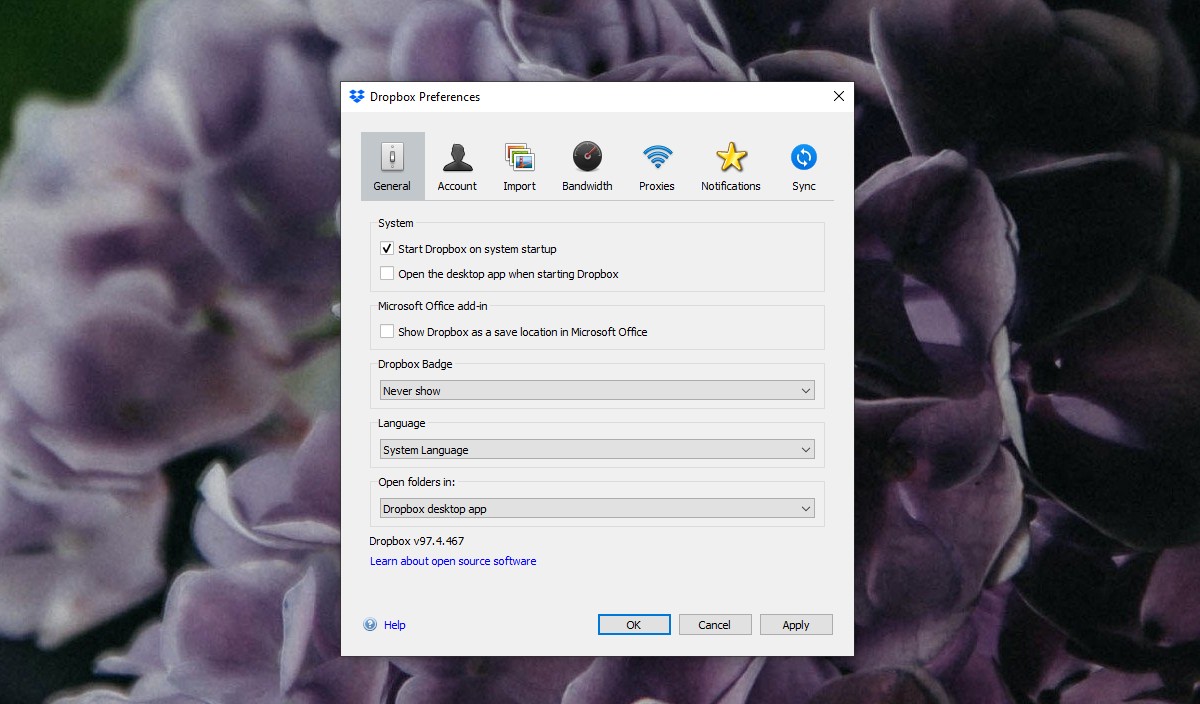Click the blue Help question mark icon
This screenshot has height=704, width=1200.
(x=370, y=625)
